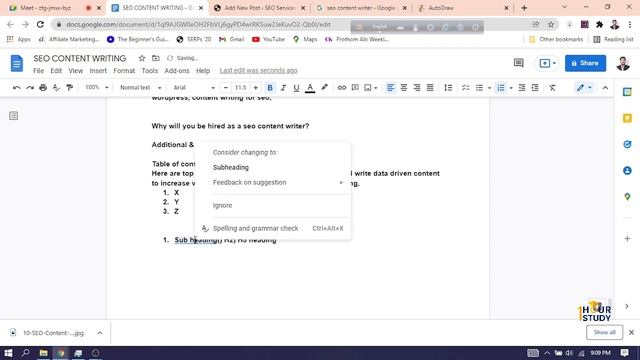The height and width of the screenshot is (360, 640).
Task: Toggle the Numbered list button
Action: click(501, 88)
